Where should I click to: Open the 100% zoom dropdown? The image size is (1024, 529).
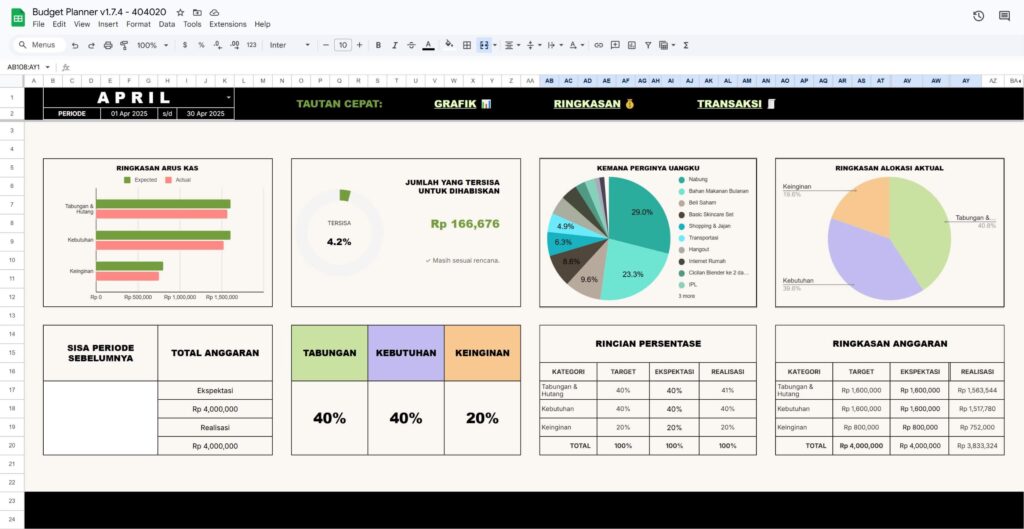152,45
